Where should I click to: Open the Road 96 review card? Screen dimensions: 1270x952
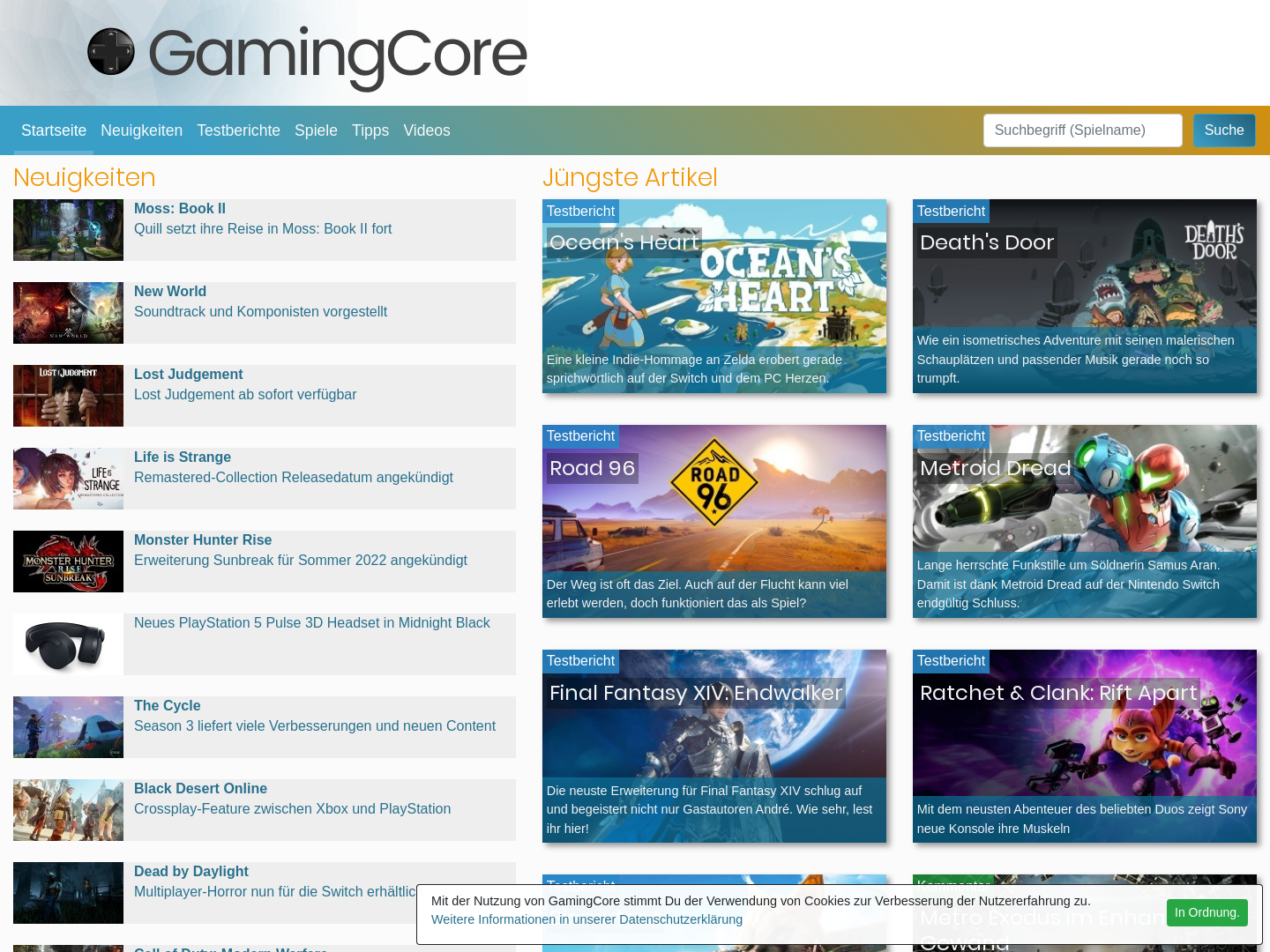[x=714, y=522]
